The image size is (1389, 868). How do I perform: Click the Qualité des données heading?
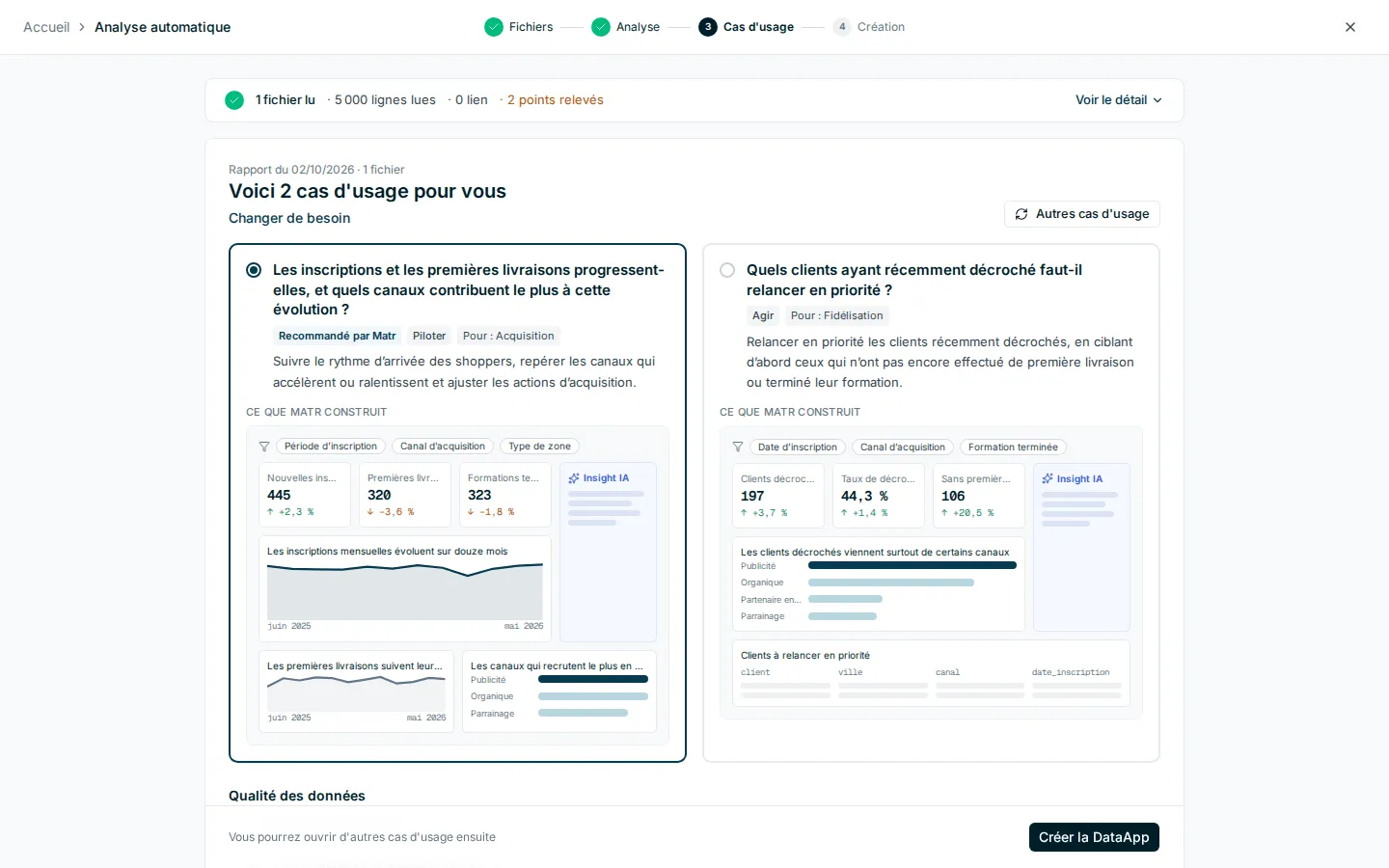click(x=297, y=796)
